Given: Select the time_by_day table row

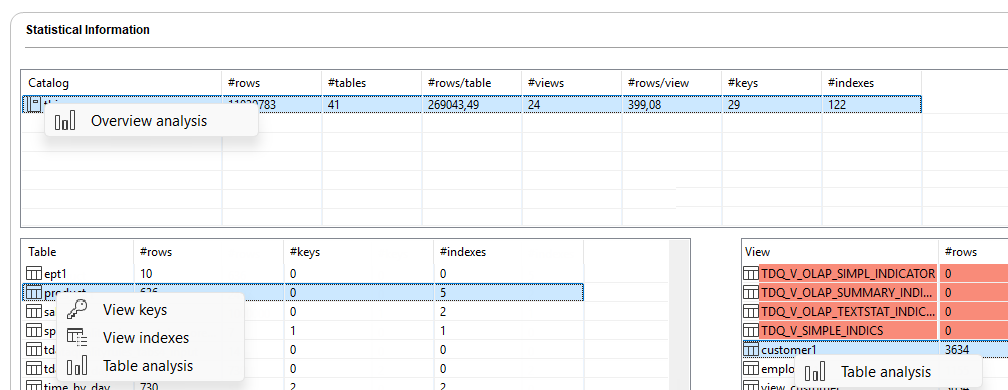Looking at the screenshot, I should point(303,386).
